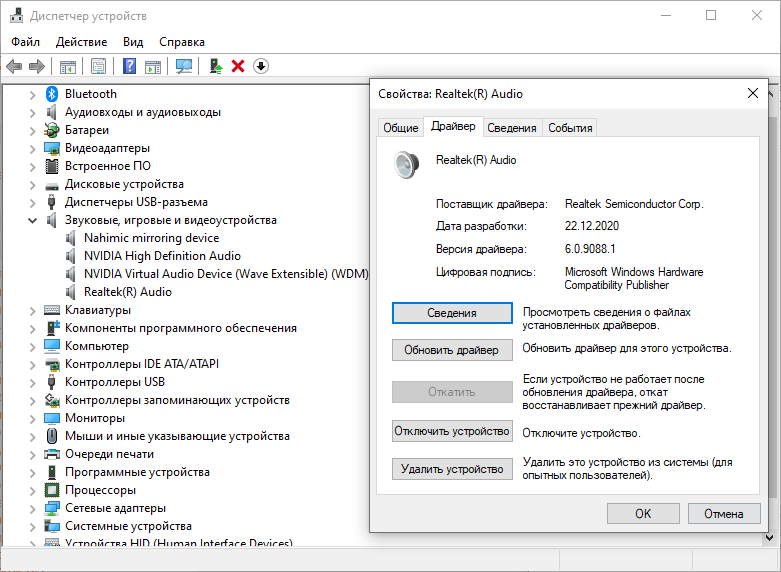Viewport: 781px width, 572px height.
Task: Click the action pane toggle toolbar icon
Action: click(153, 66)
